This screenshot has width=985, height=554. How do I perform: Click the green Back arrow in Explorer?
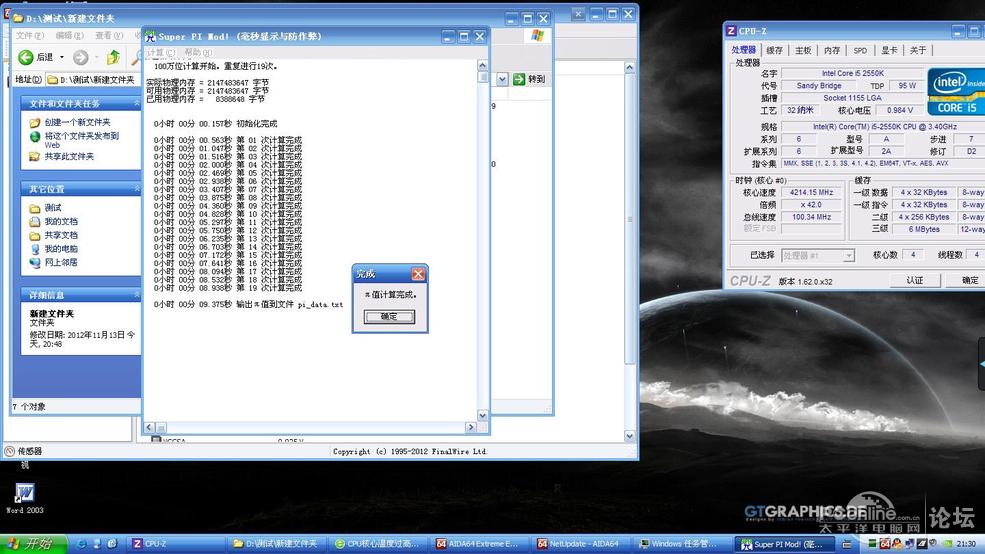[x=26, y=58]
